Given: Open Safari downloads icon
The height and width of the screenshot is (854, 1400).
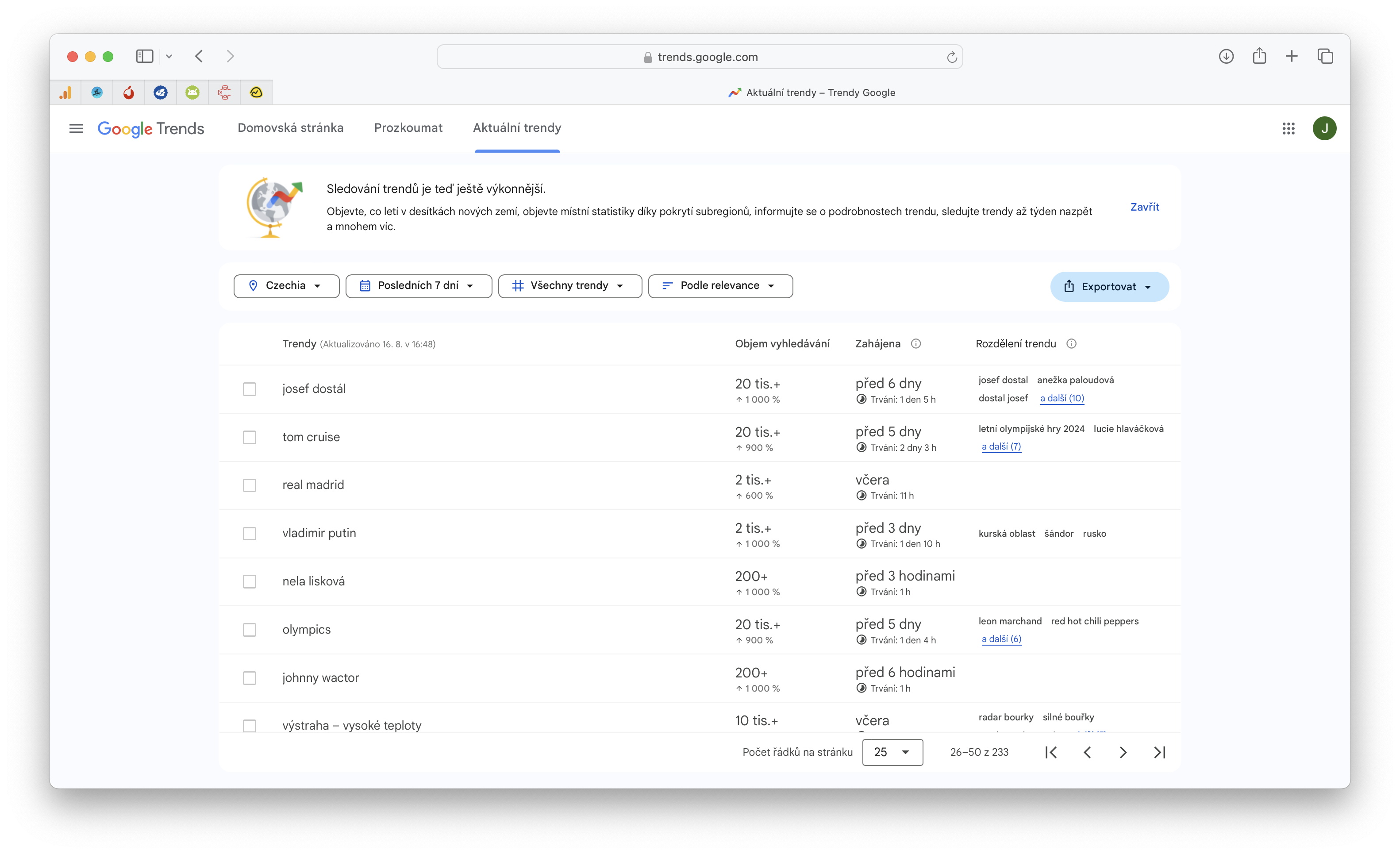Looking at the screenshot, I should tap(1226, 56).
